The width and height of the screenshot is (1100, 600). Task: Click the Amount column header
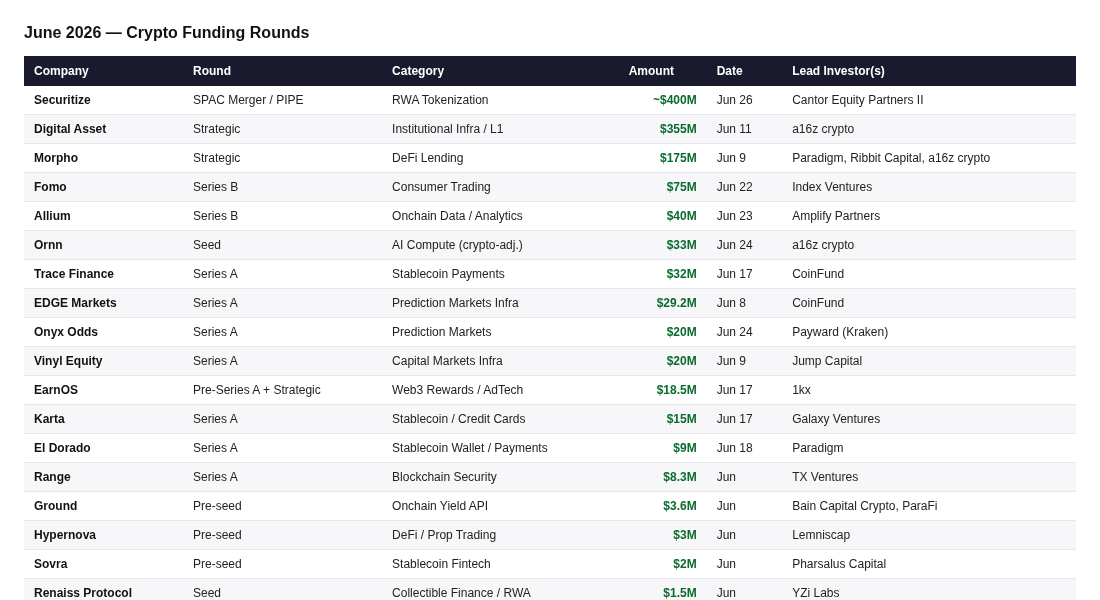coord(651,71)
